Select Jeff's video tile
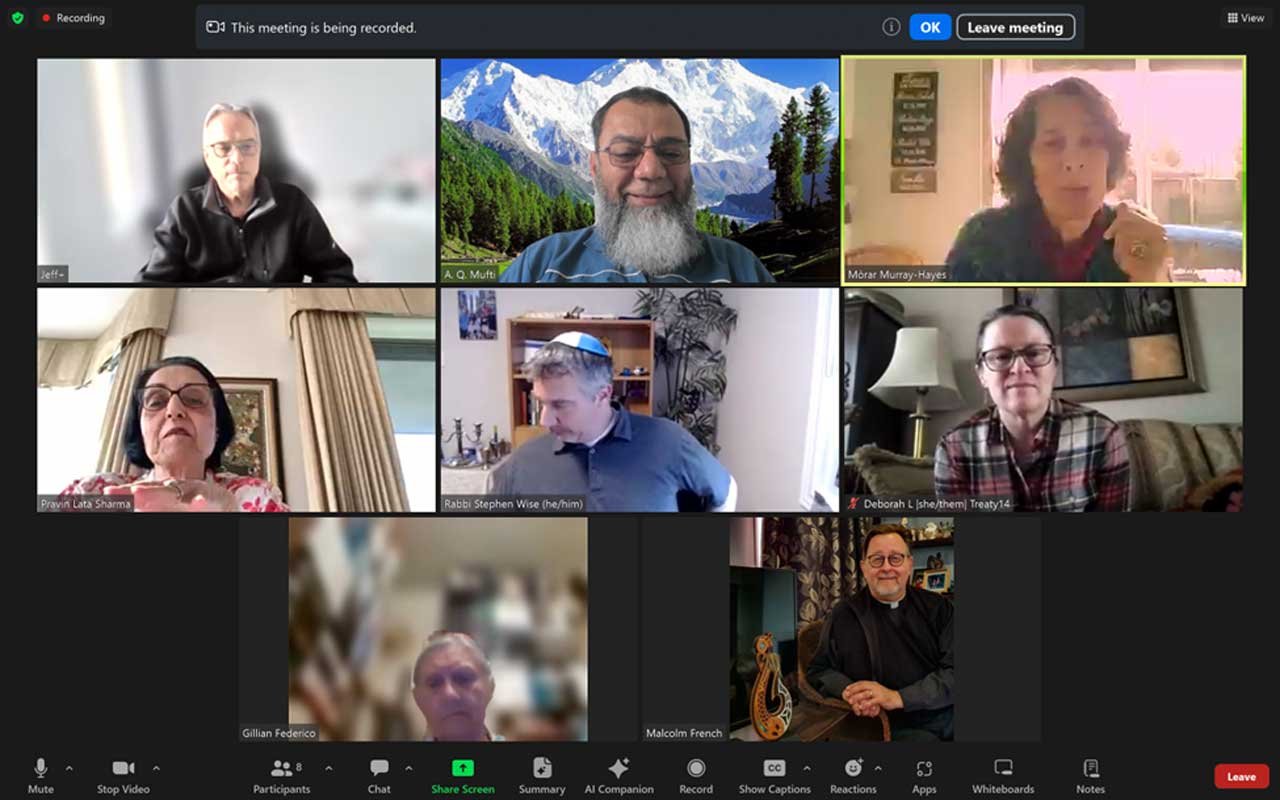 click(235, 168)
